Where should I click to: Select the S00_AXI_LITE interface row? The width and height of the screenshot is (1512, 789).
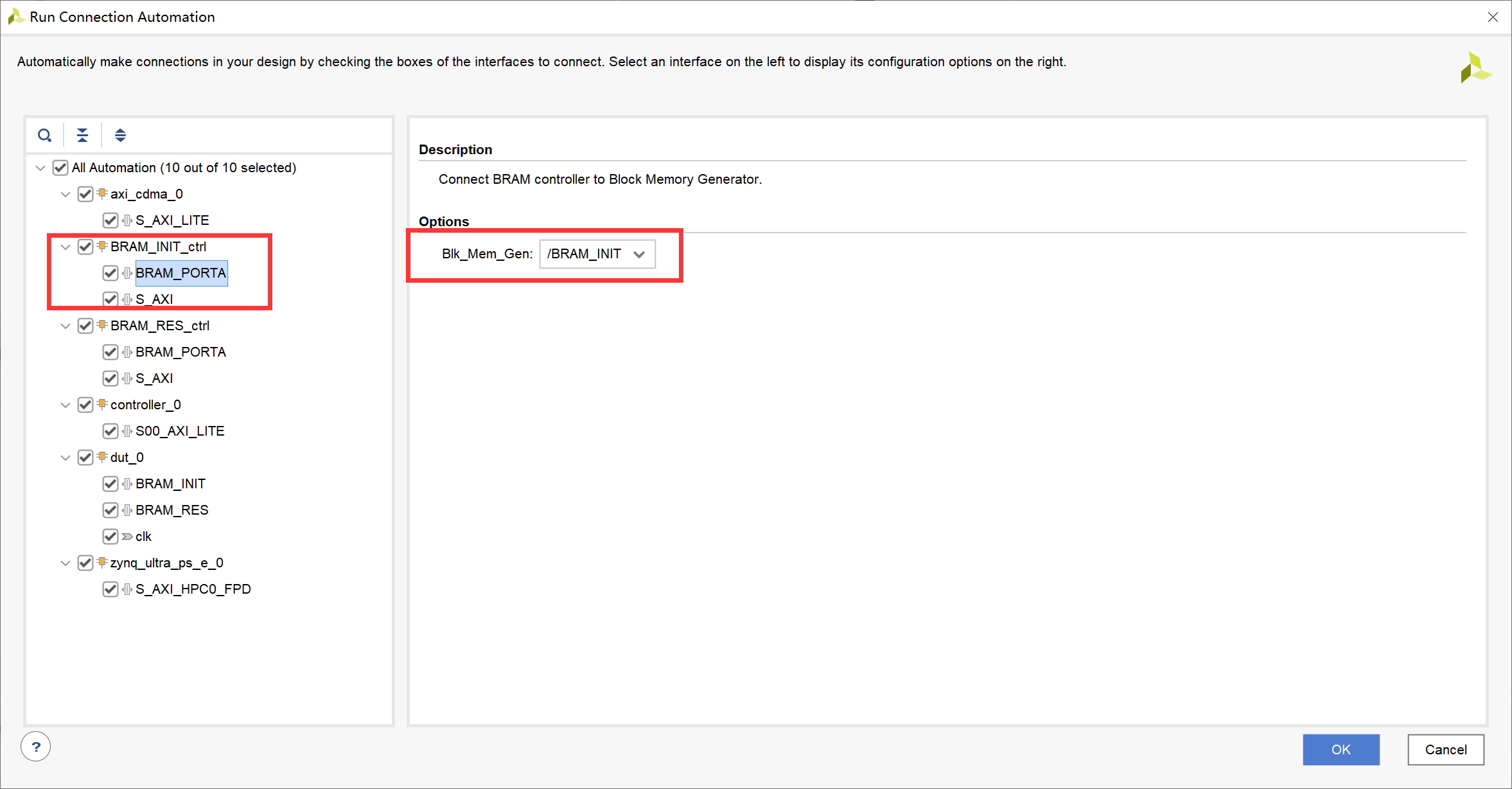pos(180,431)
